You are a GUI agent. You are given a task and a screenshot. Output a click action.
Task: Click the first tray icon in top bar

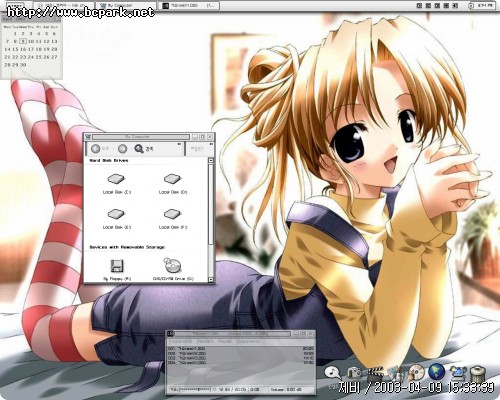420,5
